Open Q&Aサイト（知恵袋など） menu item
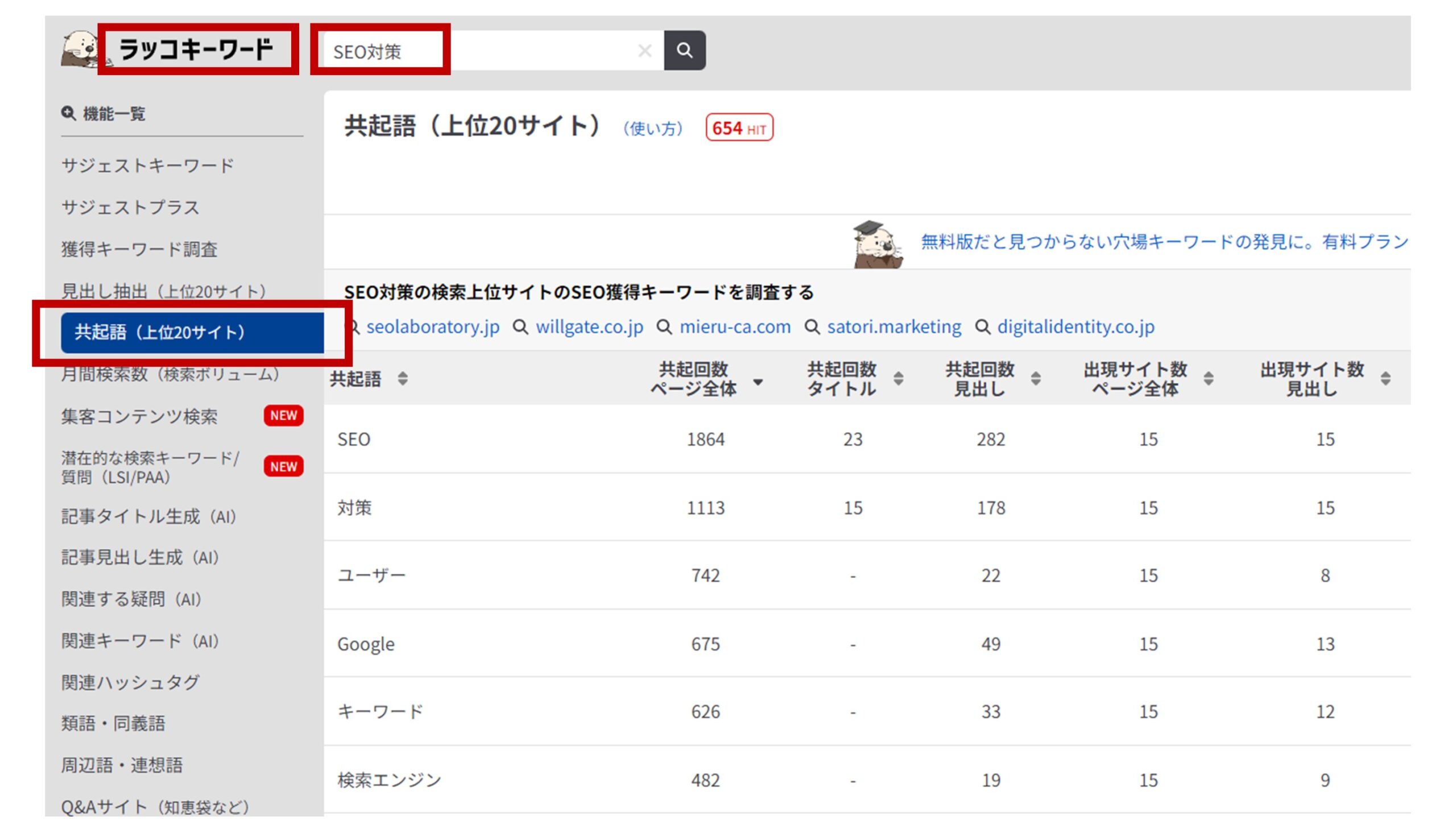Viewport: 1456px width, 832px height. coord(155,808)
